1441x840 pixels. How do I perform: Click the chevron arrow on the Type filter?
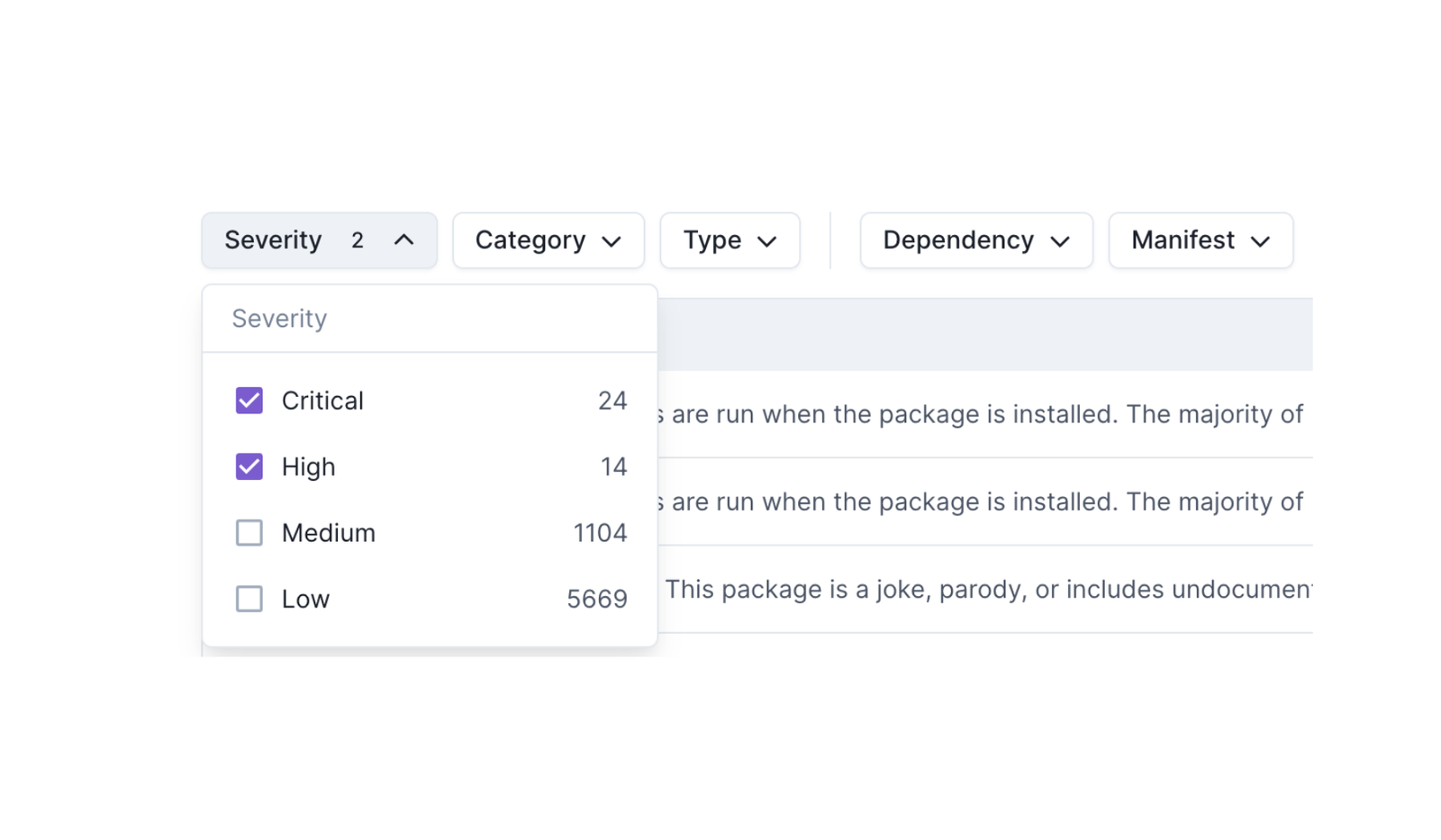[766, 241]
